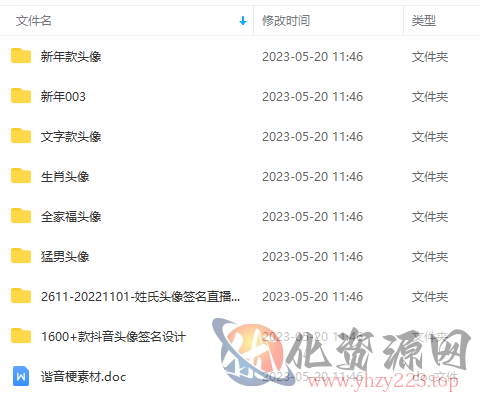Click the Word document icon for 谐音梗素材.doc

pos(21,376)
